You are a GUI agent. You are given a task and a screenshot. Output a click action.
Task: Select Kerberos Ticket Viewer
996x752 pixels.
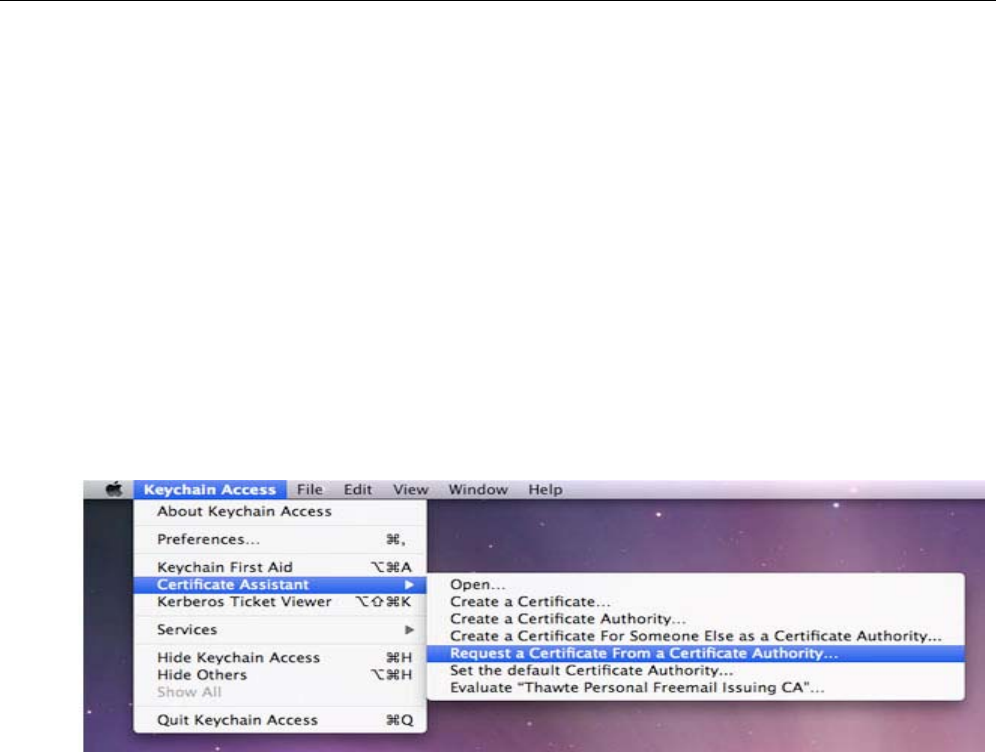(x=280, y=601)
